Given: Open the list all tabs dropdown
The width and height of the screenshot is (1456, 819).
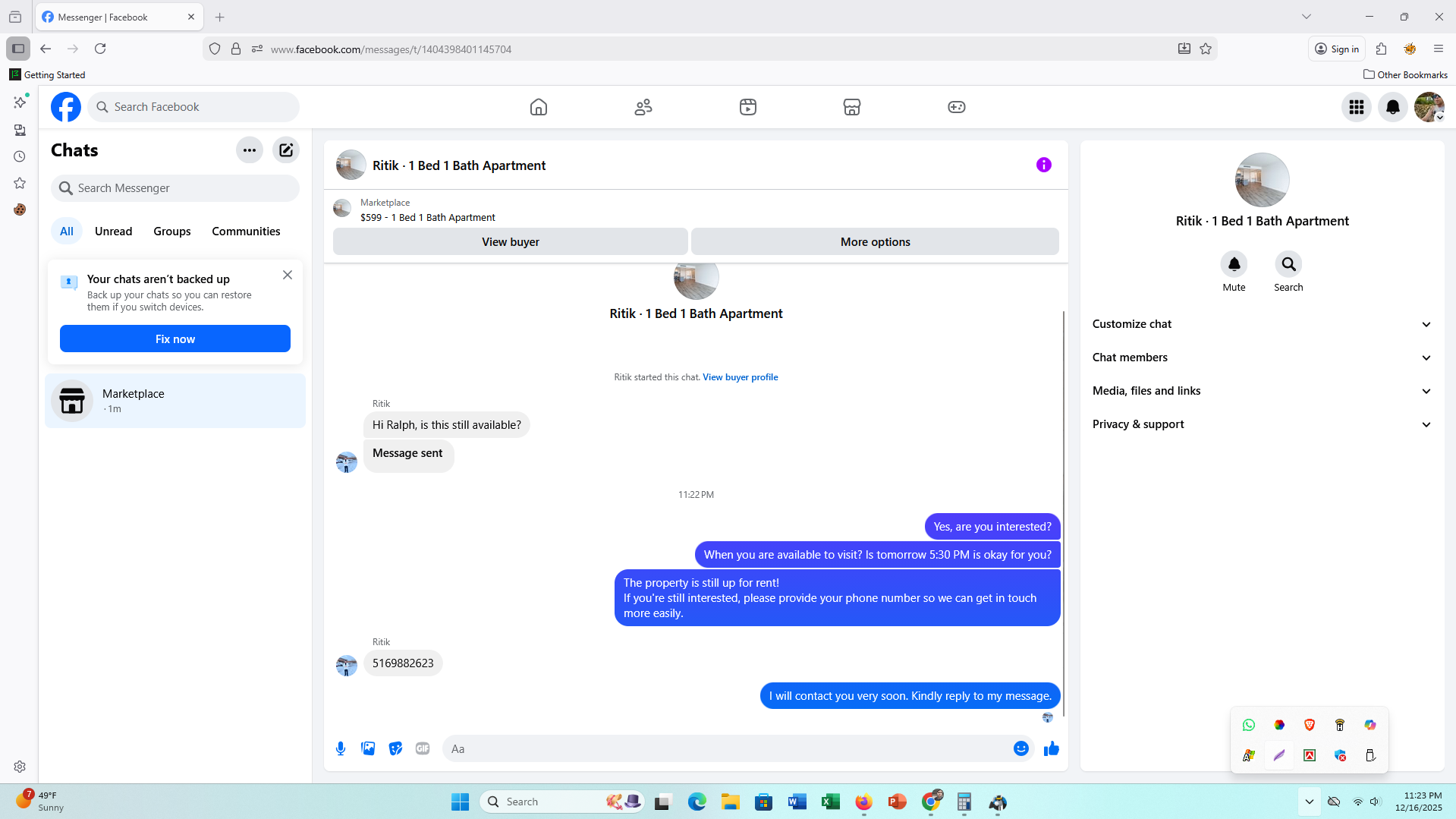Looking at the screenshot, I should coord(1307,17).
